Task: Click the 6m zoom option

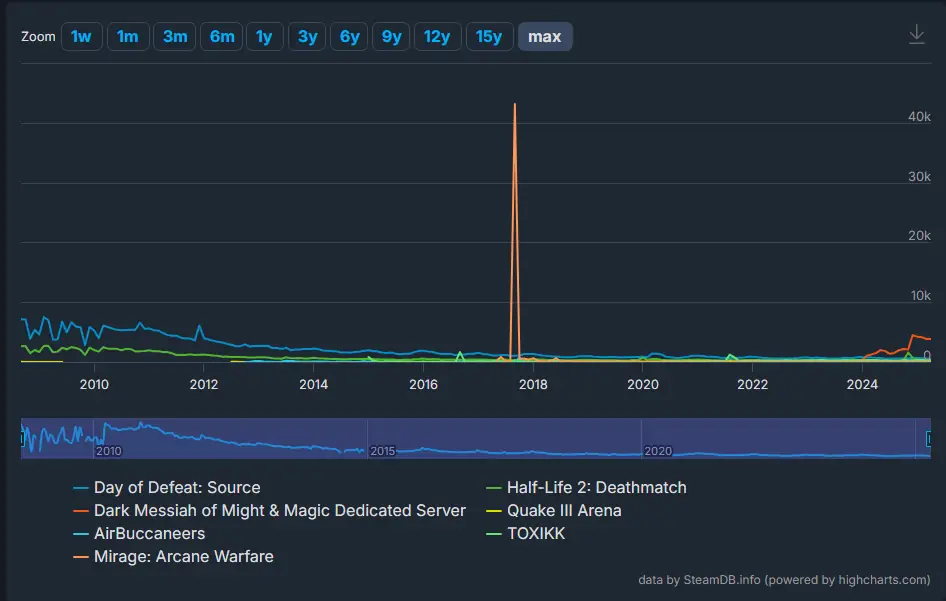Action: (221, 36)
